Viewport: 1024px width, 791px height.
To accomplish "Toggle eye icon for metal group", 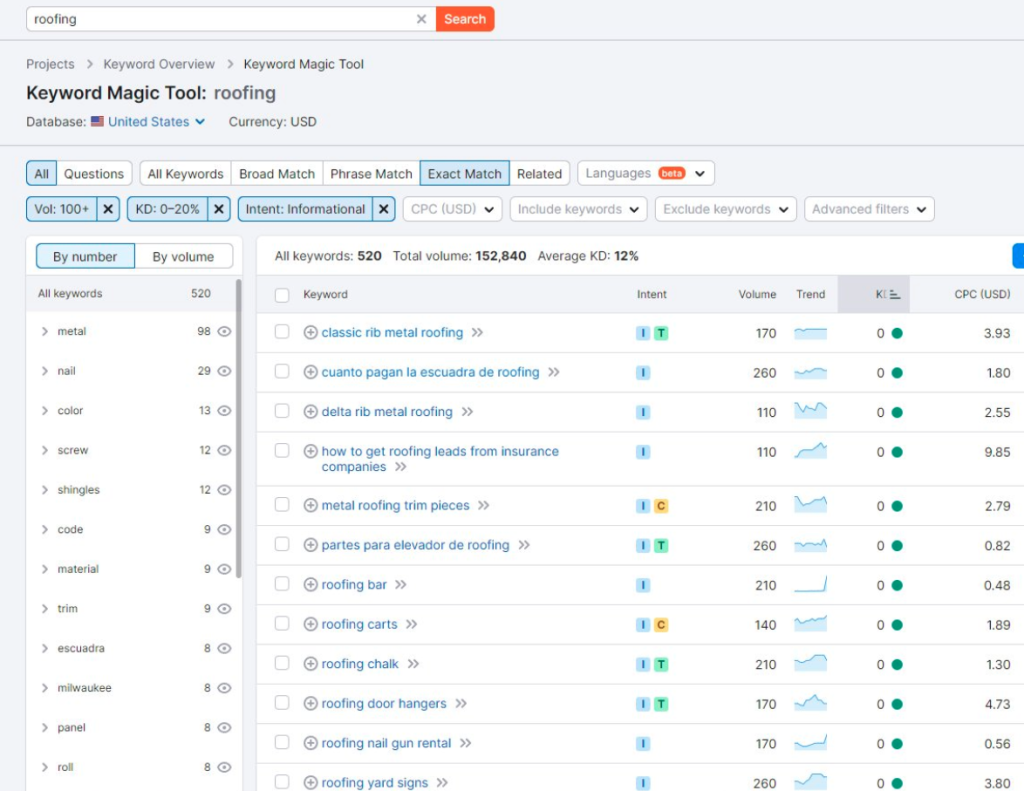I will click(x=224, y=332).
